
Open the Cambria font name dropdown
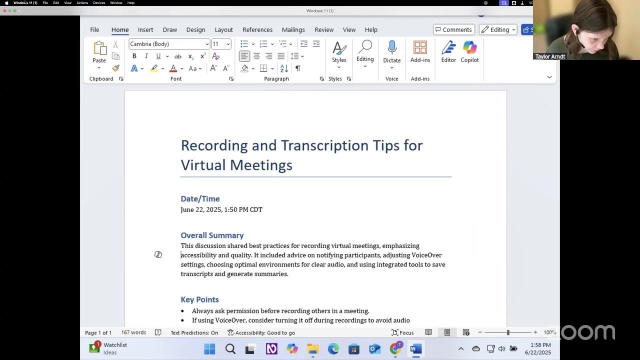[x=207, y=44]
